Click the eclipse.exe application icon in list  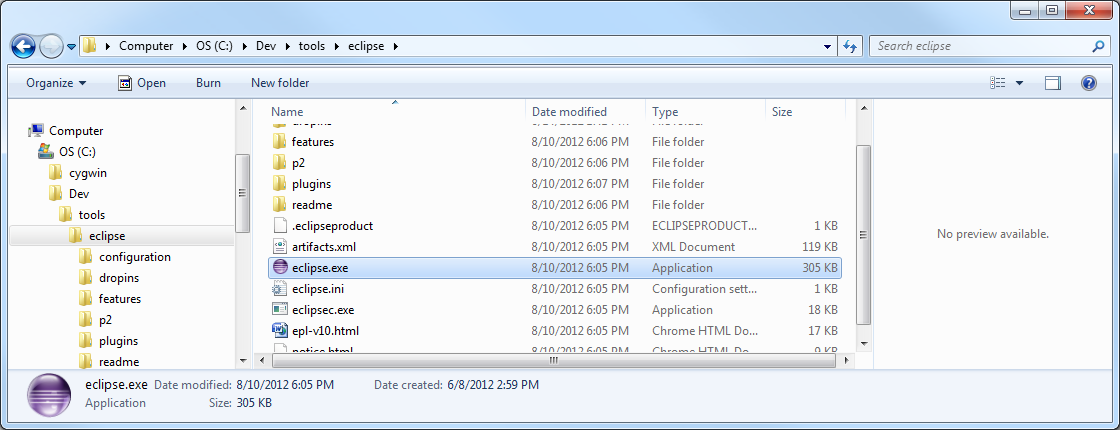click(279, 268)
